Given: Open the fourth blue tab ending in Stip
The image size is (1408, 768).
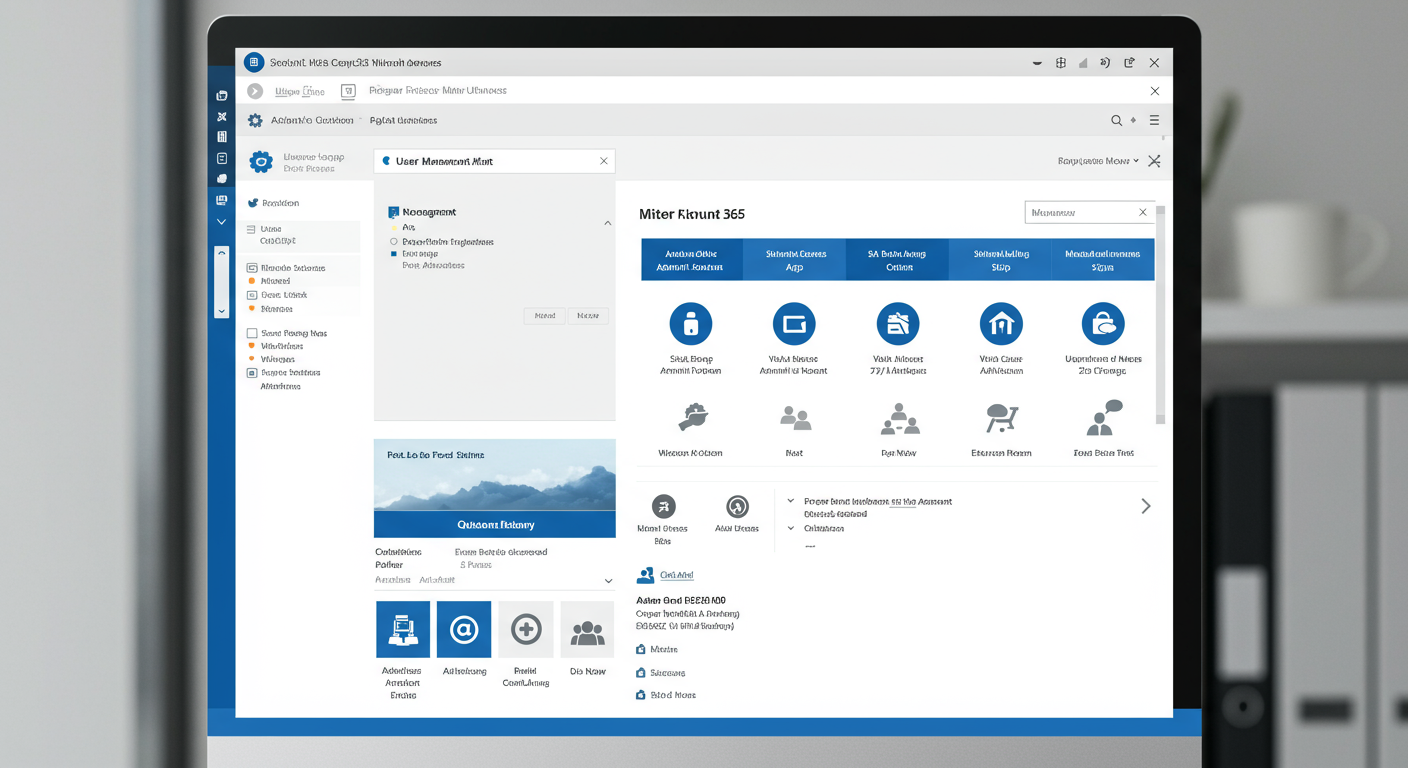Looking at the screenshot, I should [1001, 260].
